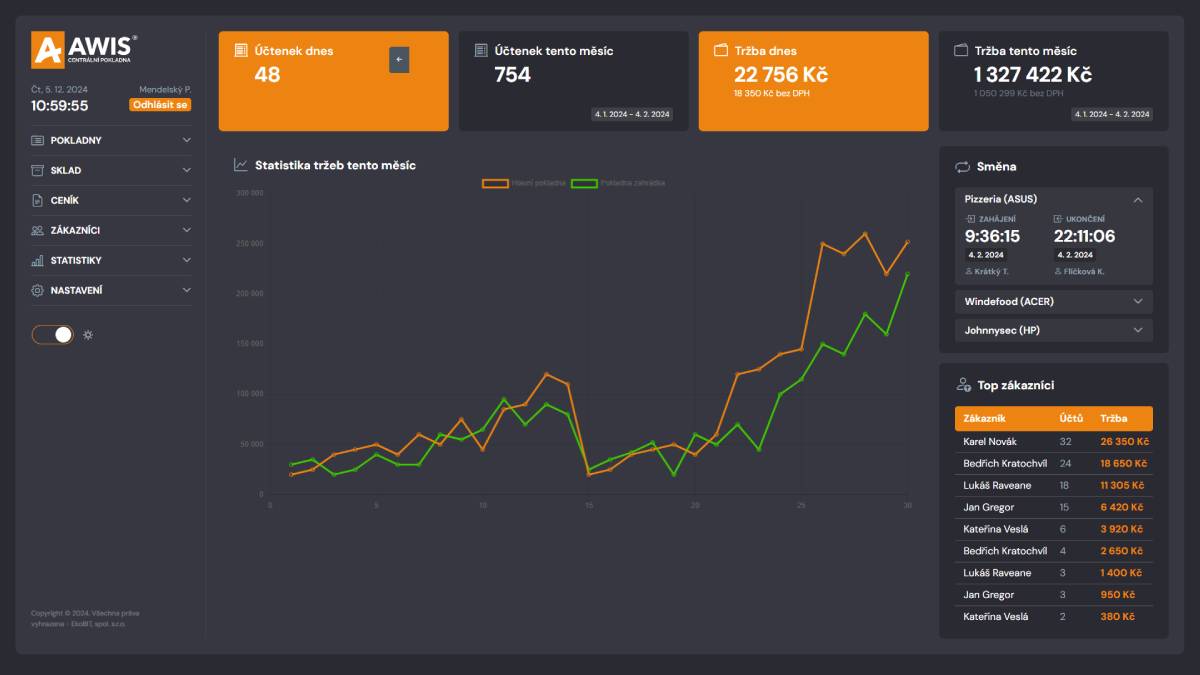
Task: Select the Tržba dnes orange card
Action: (813, 81)
